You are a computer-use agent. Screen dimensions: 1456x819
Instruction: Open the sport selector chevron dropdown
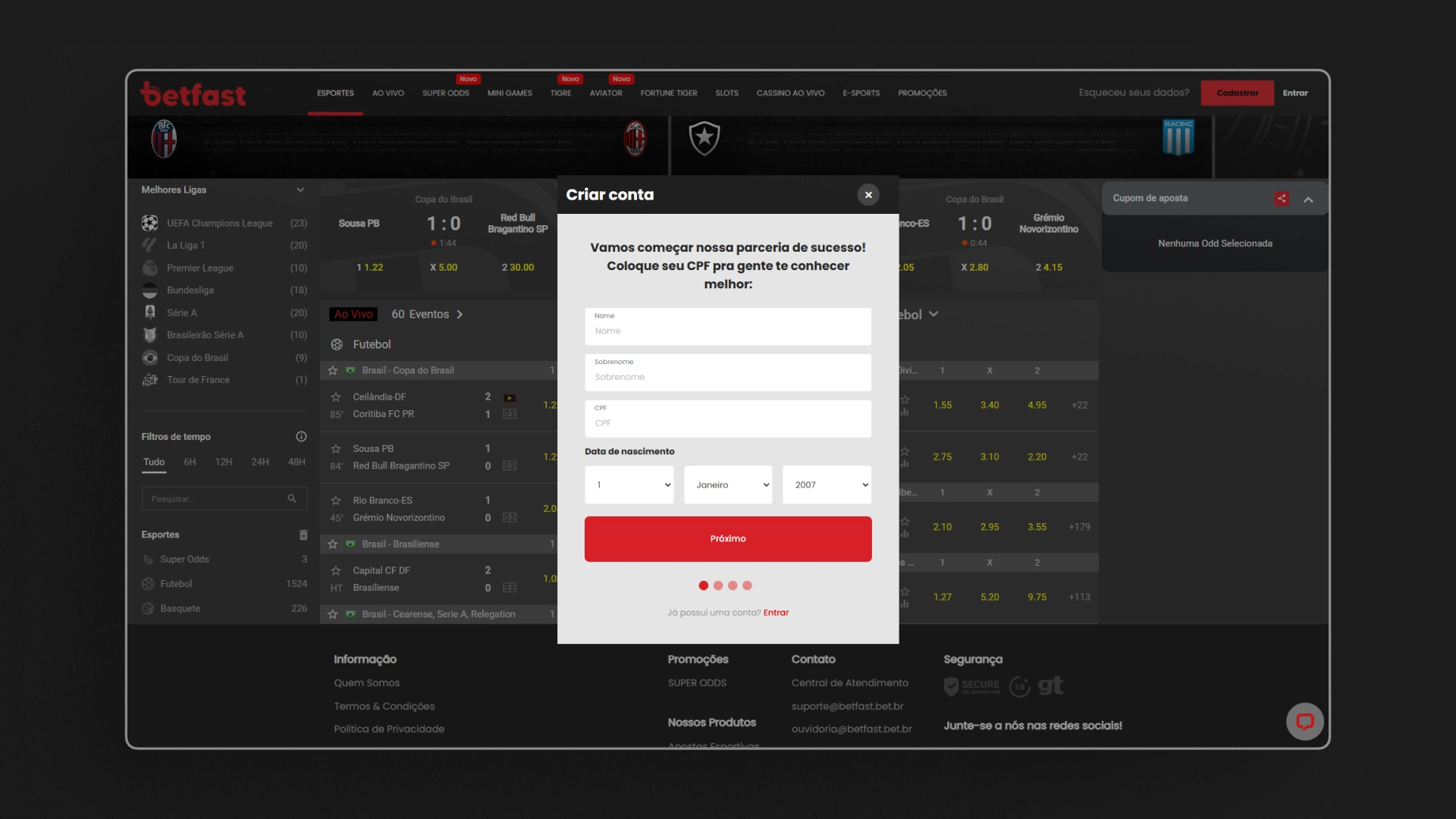click(x=934, y=314)
